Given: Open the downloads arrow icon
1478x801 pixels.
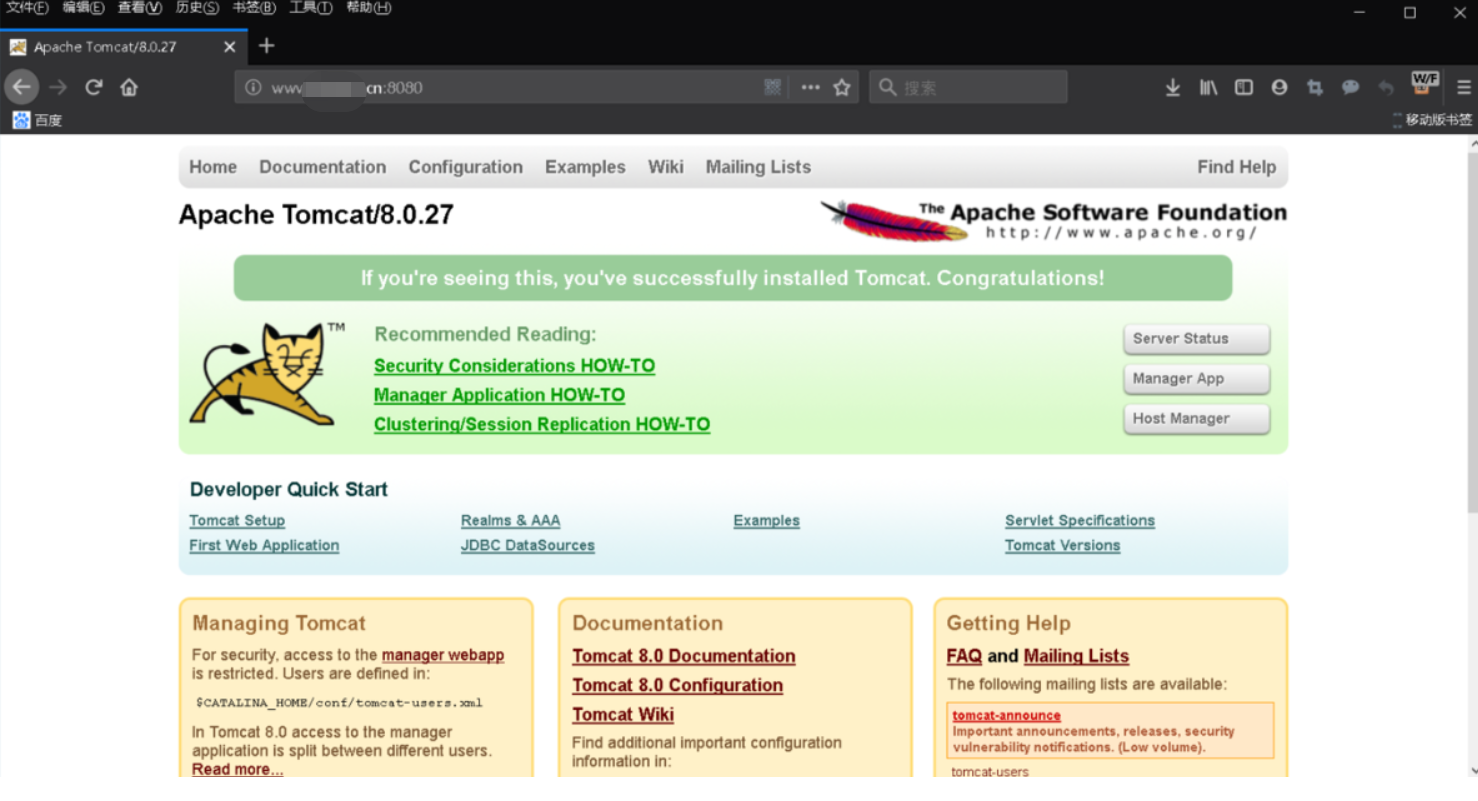Looking at the screenshot, I should [1173, 87].
